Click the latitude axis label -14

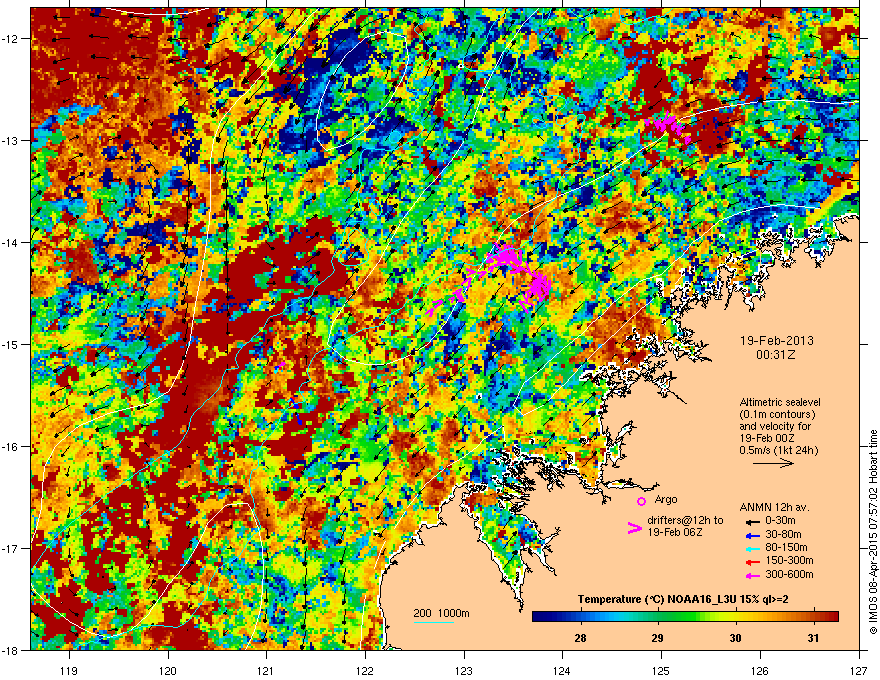click(10, 242)
